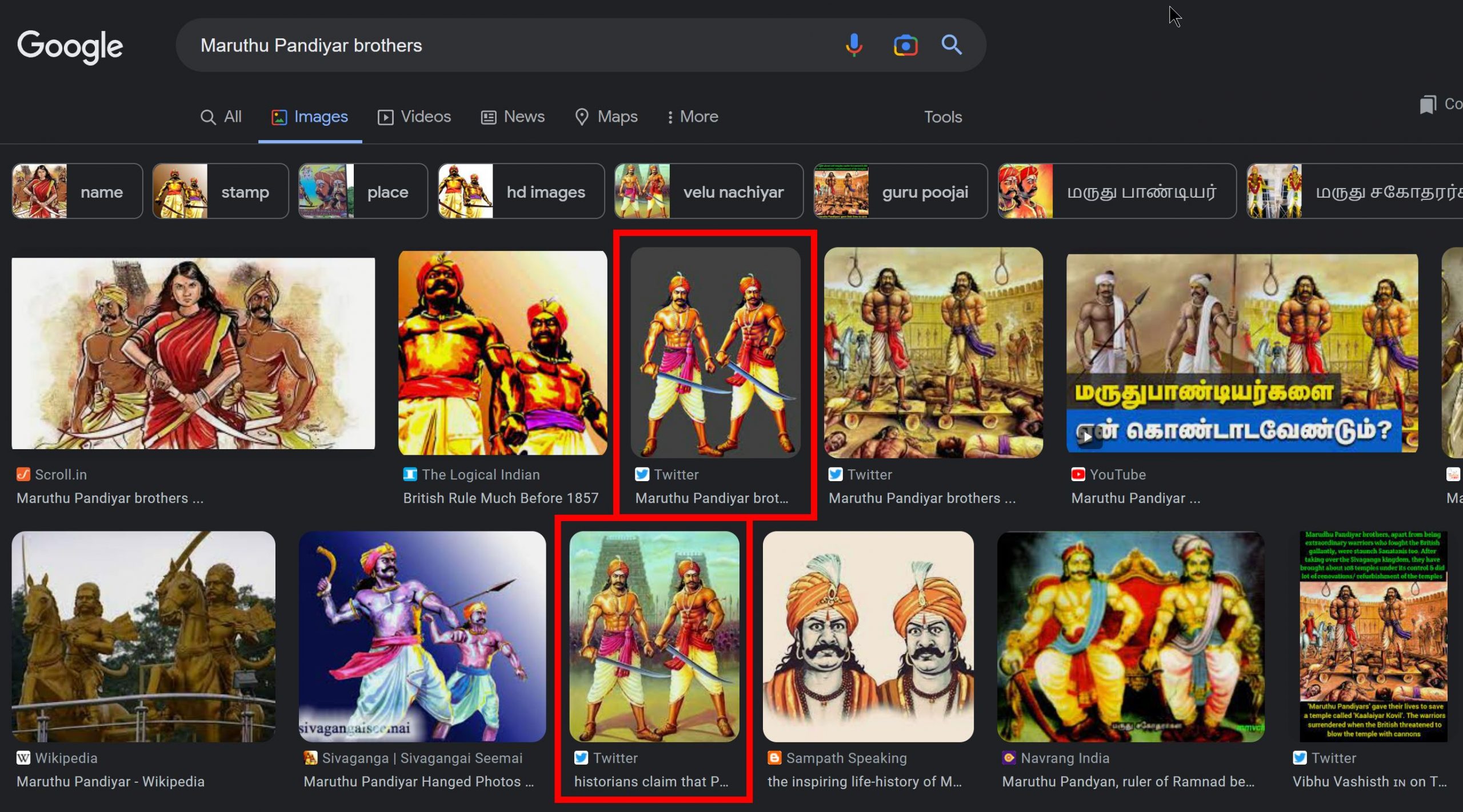This screenshot has width=1463, height=812.
Task: Filter by the "hd images" chip
Action: 521,191
